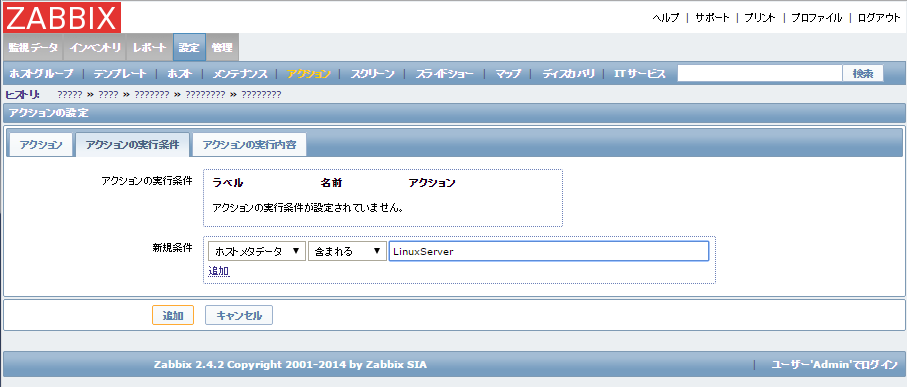This screenshot has width=907, height=387.
Task: Click the ZABBIX logo
Action: click(x=62, y=17)
